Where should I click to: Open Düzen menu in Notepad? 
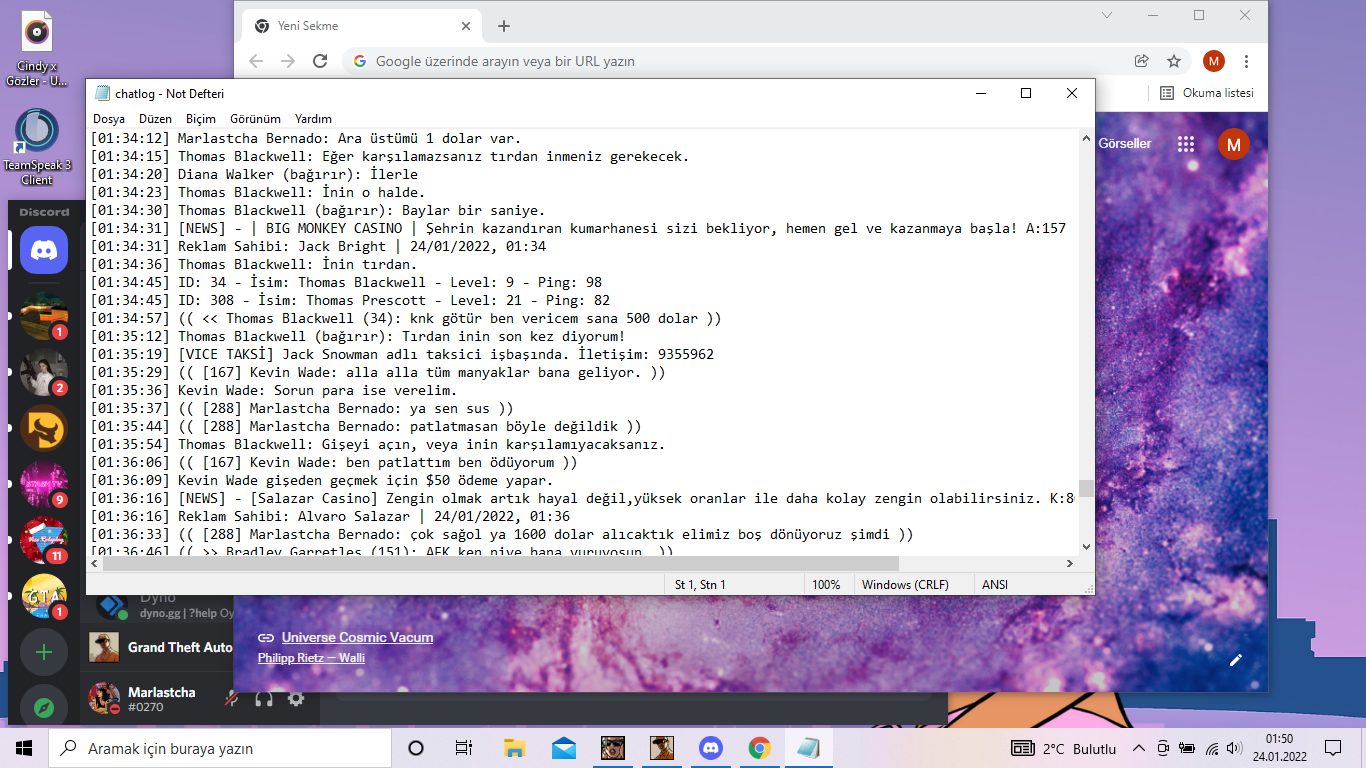[156, 119]
